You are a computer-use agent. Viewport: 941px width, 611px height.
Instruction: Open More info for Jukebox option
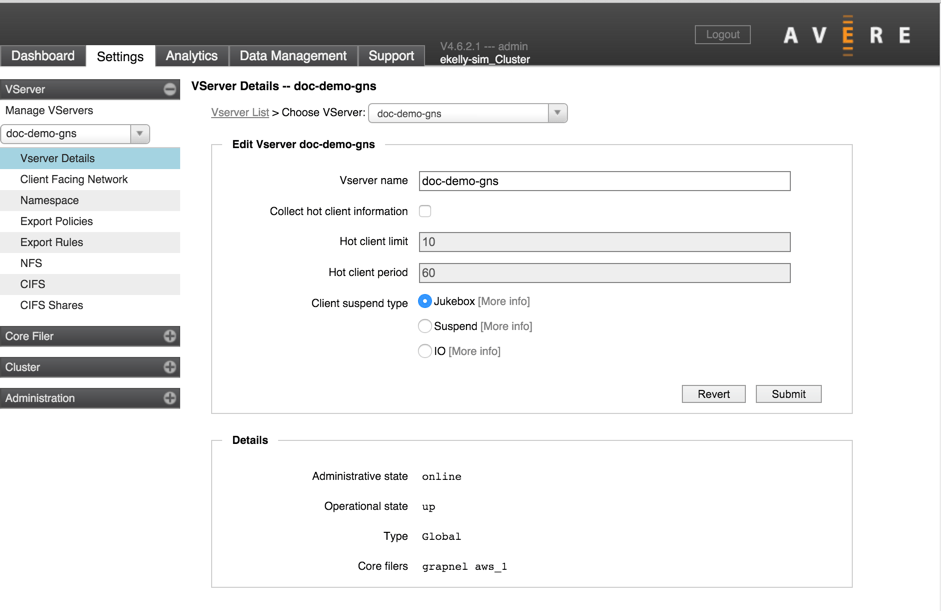506,301
